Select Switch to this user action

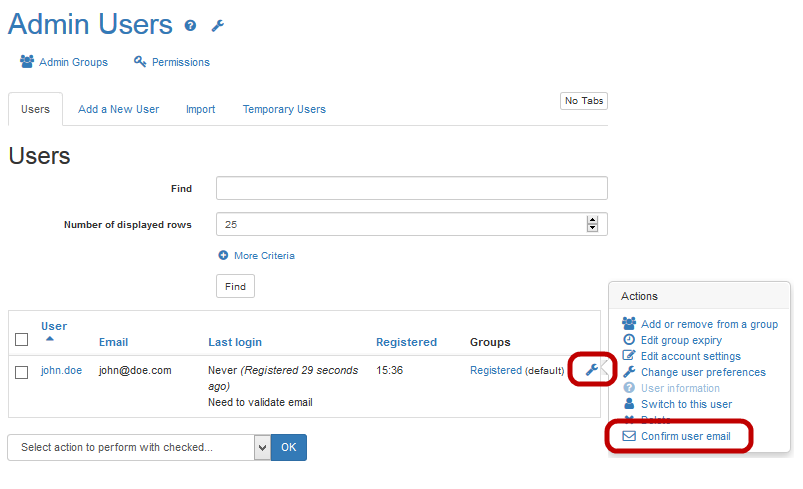[x=686, y=404]
